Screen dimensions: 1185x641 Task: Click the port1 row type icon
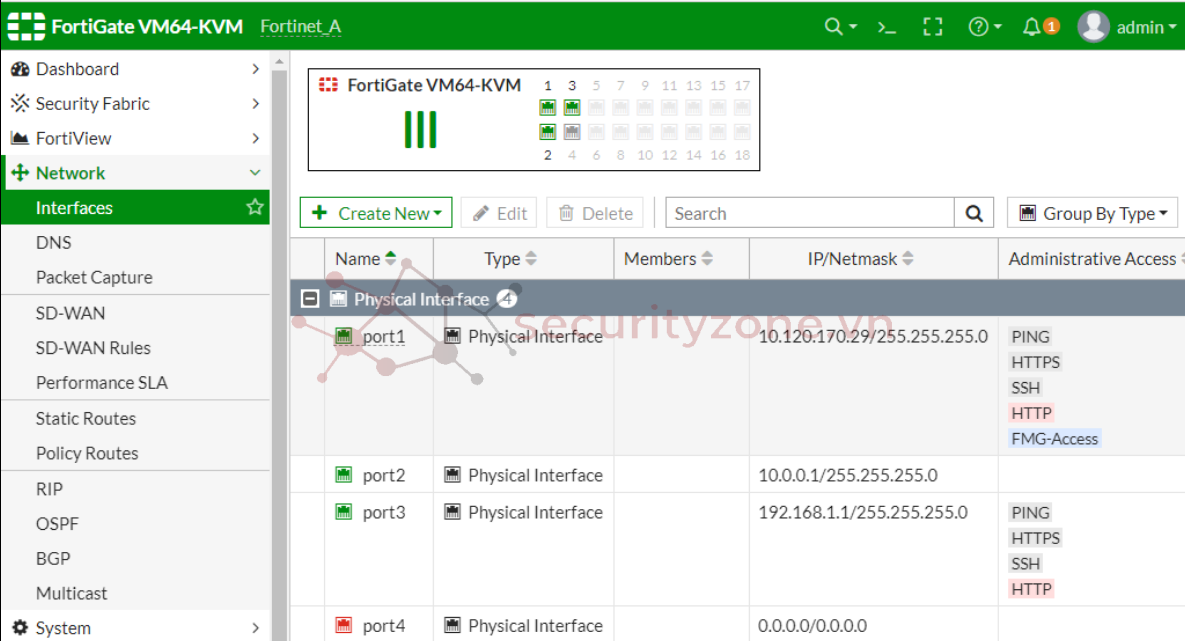(x=453, y=336)
